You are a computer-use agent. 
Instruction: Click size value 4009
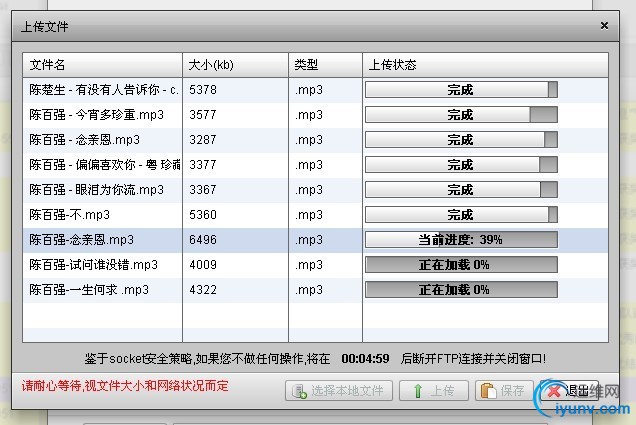(x=203, y=265)
